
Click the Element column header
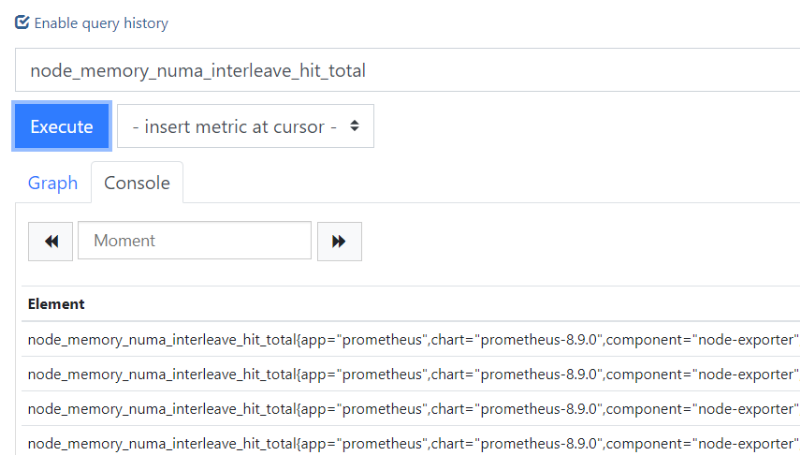[56, 304]
